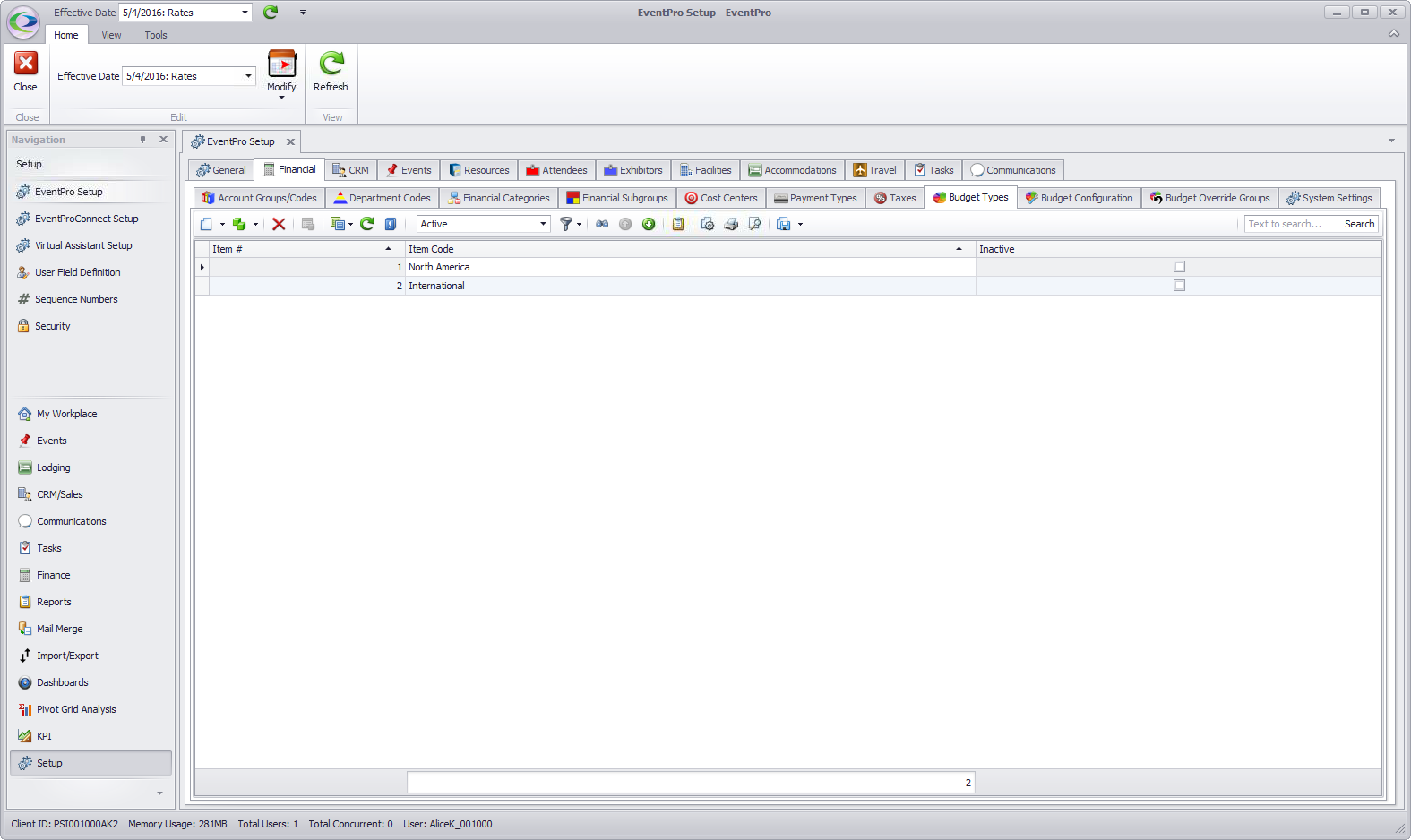Open the Lodging module

53,467
